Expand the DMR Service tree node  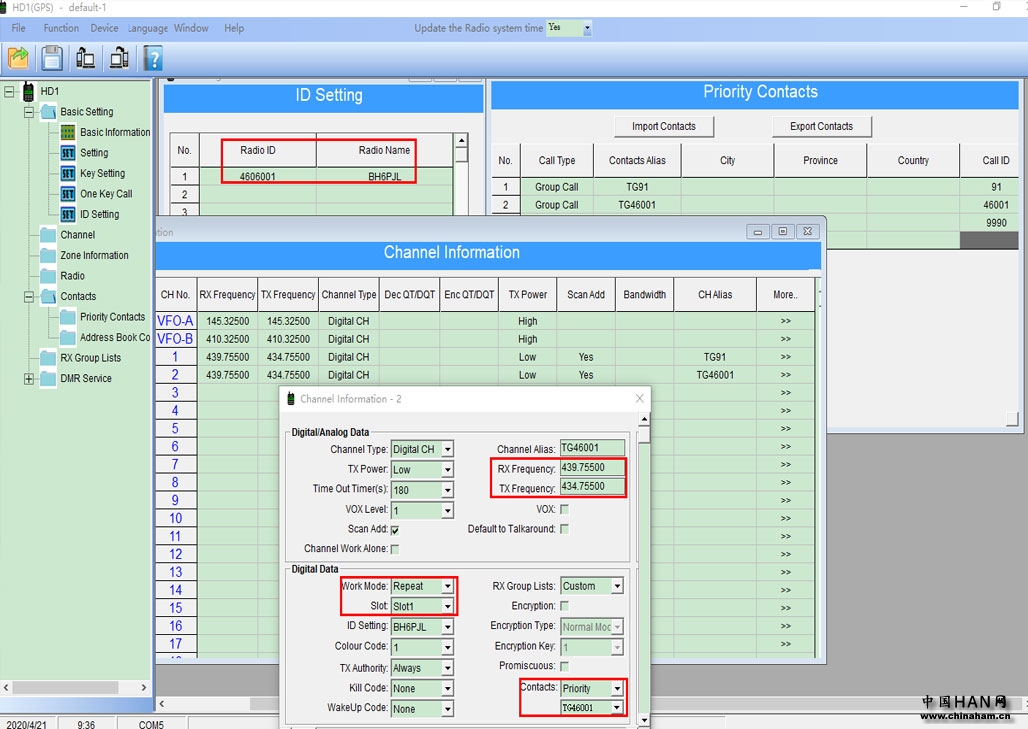pos(29,379)
